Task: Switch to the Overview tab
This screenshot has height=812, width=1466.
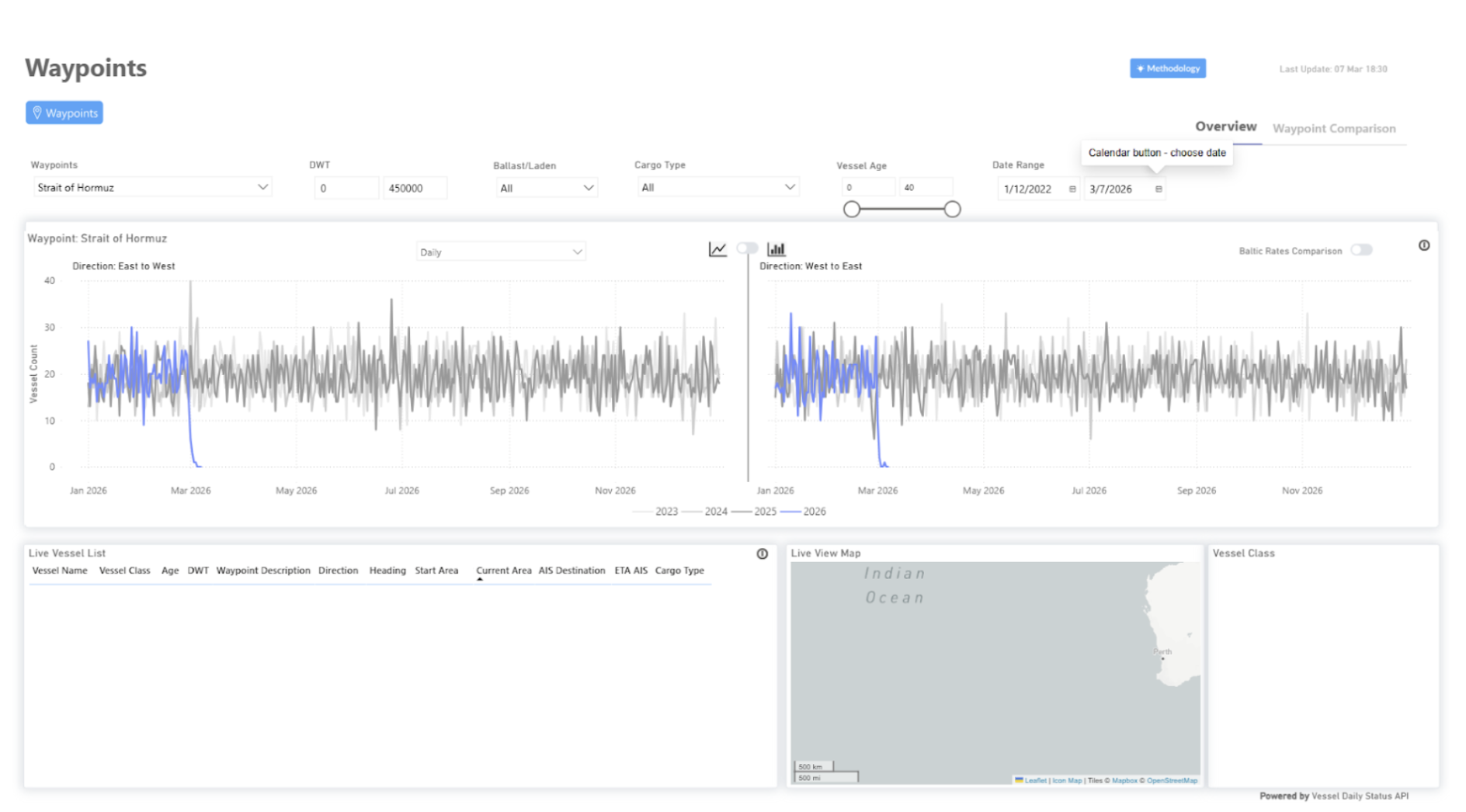Action: coord(1225,127)
